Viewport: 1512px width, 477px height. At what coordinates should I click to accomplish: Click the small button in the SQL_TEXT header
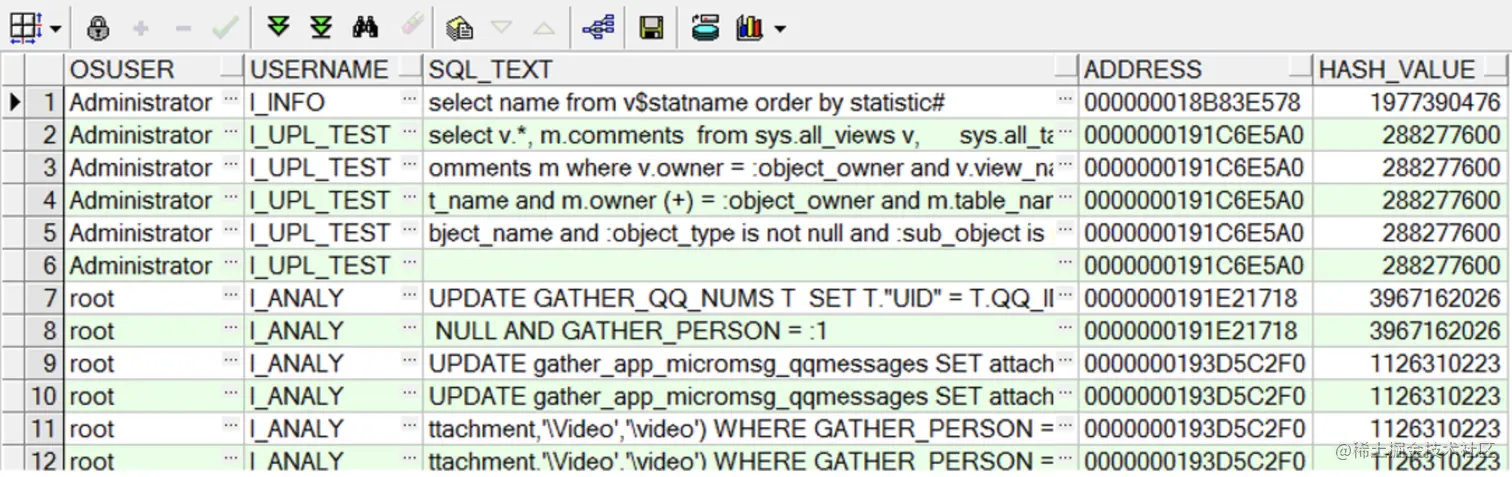[x=1066, y=69]
